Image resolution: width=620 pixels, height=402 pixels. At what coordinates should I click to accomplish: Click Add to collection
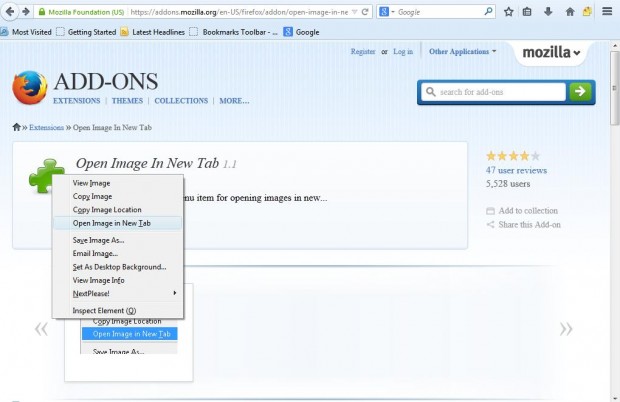522,211
